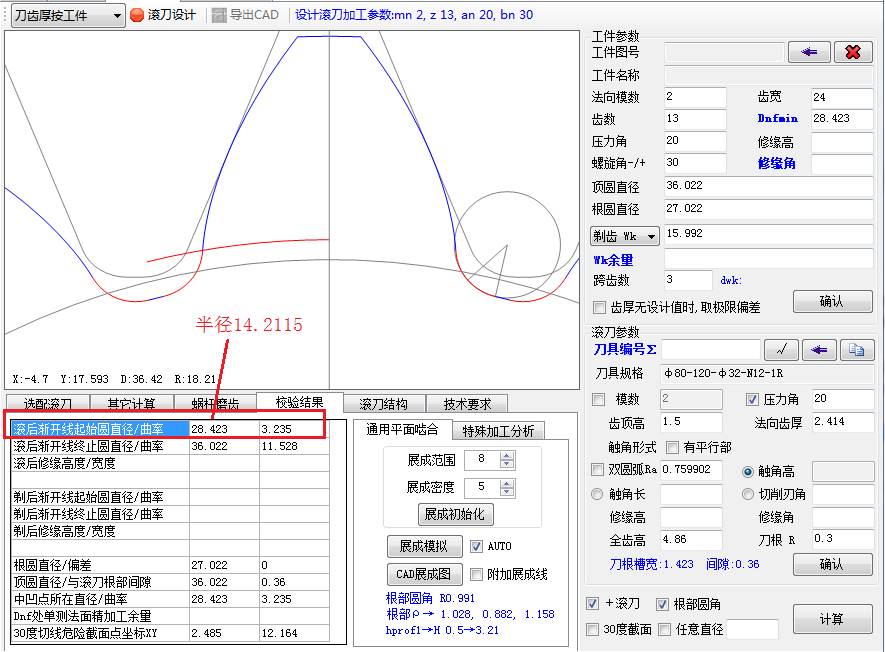Screen dimensions: 885x652
Task: Select the 滚后渐开线起始圆直径/曲率 table row
Action: (170, 429)
